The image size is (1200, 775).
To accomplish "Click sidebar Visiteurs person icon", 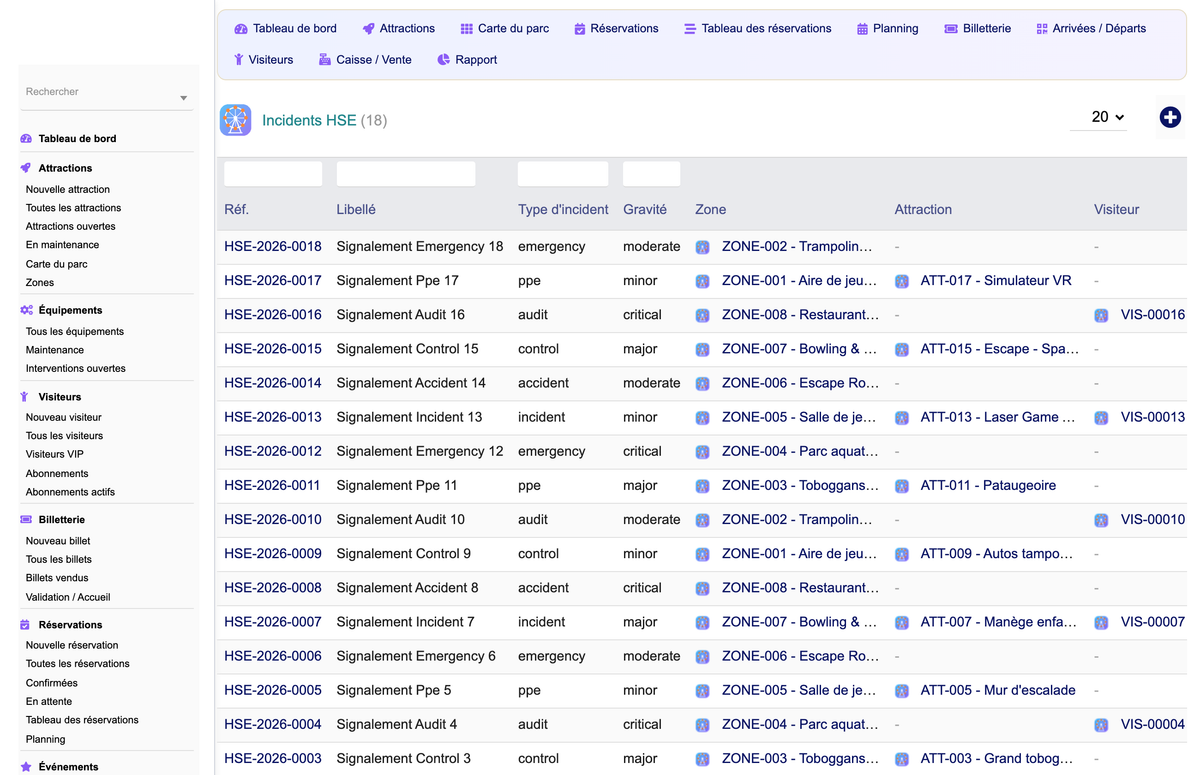I will tap(26, 397).
